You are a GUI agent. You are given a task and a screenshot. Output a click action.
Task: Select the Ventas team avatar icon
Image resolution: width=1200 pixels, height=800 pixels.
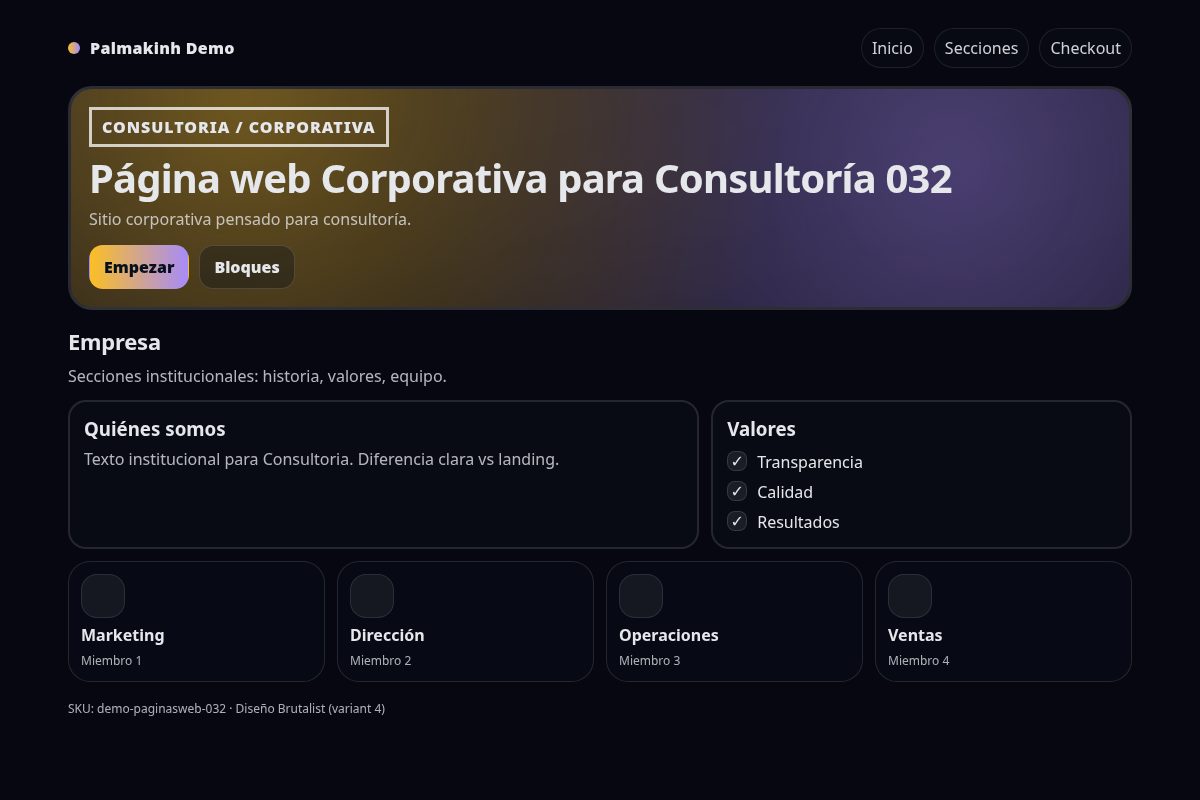(910, 595)
